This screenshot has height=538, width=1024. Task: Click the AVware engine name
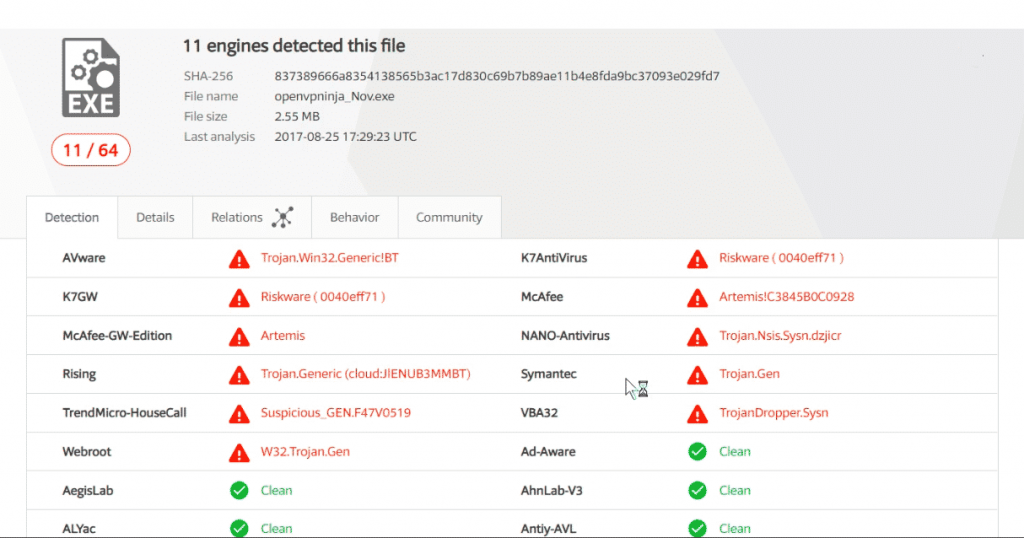[84, 257]
